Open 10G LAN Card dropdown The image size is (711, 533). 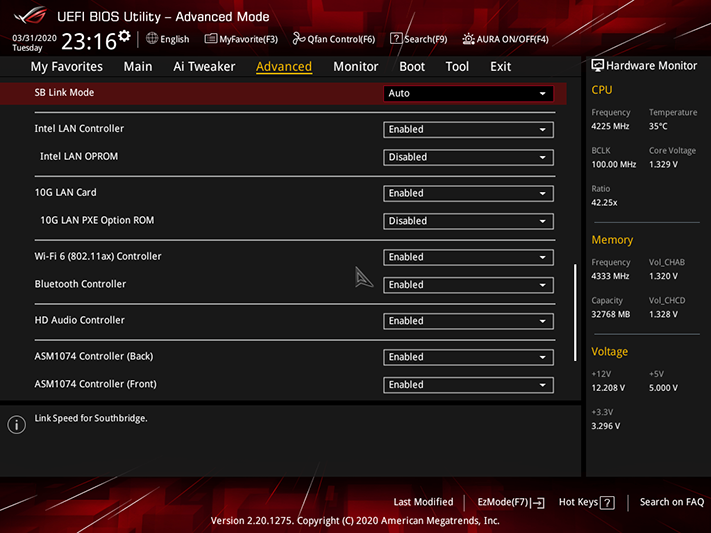click(468, 194)
